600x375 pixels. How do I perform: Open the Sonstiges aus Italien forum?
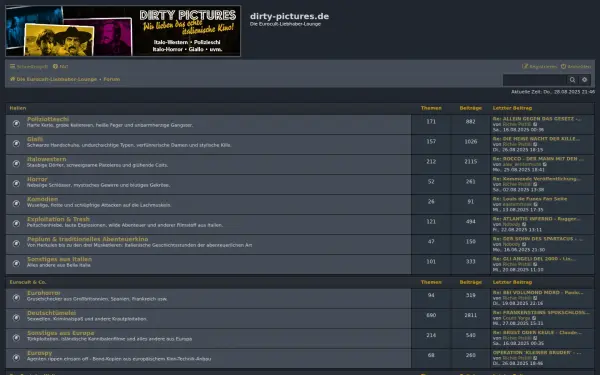tap(59, 259)
